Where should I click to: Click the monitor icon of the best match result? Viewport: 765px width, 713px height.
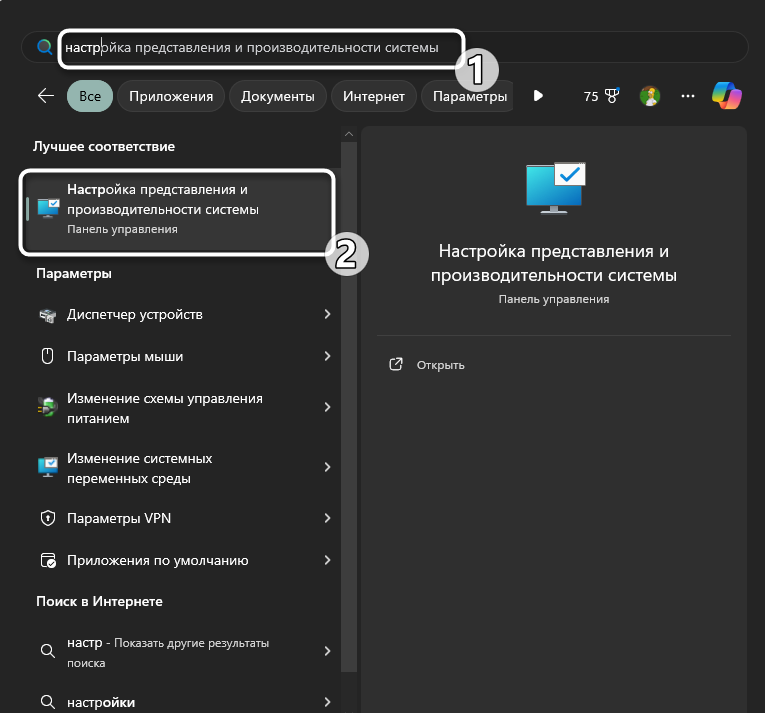click(x=48, y=208)
